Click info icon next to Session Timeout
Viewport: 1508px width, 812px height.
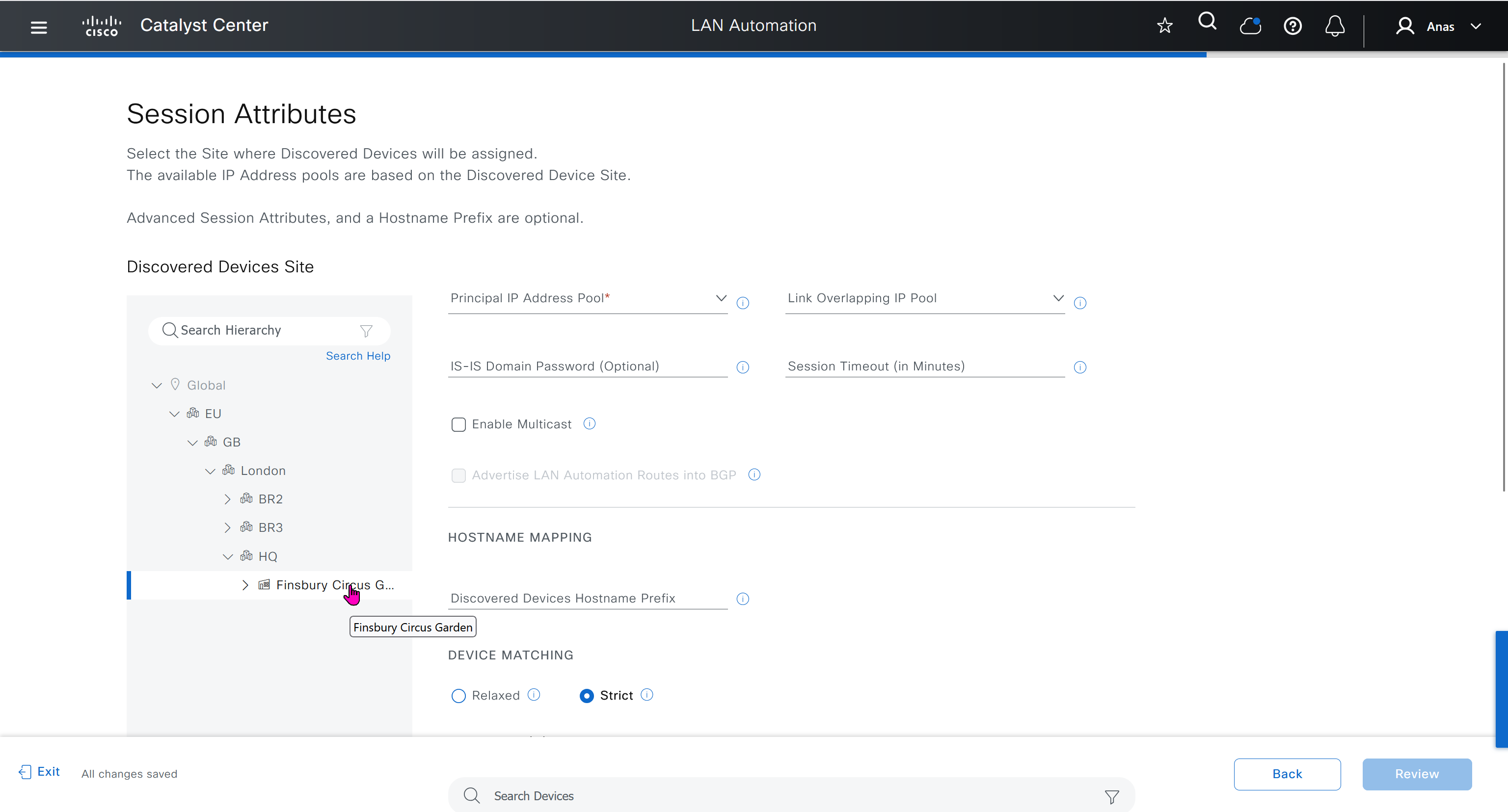(x=1079, y=367)
